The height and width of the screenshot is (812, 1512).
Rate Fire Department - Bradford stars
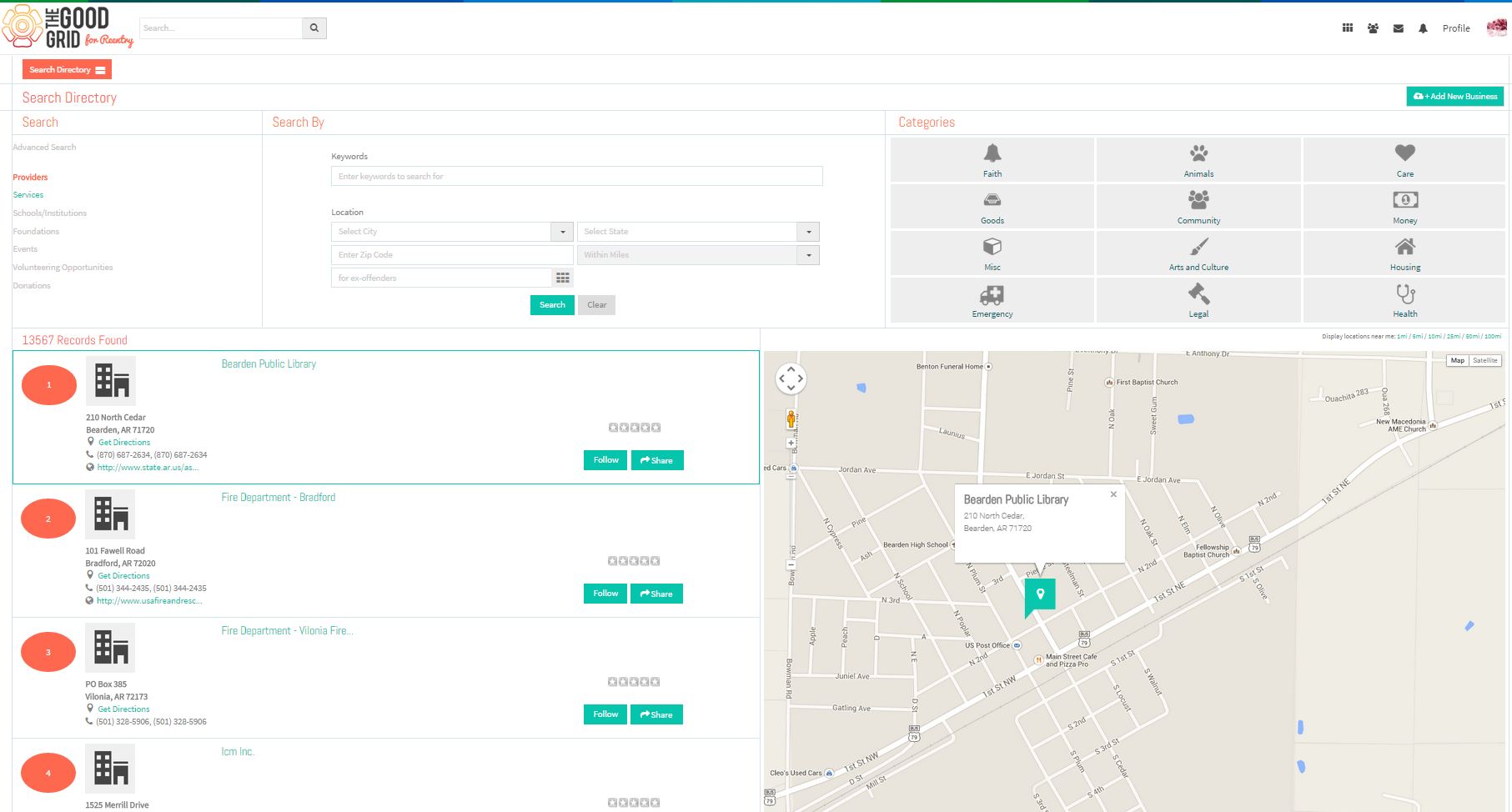[634, 561]
